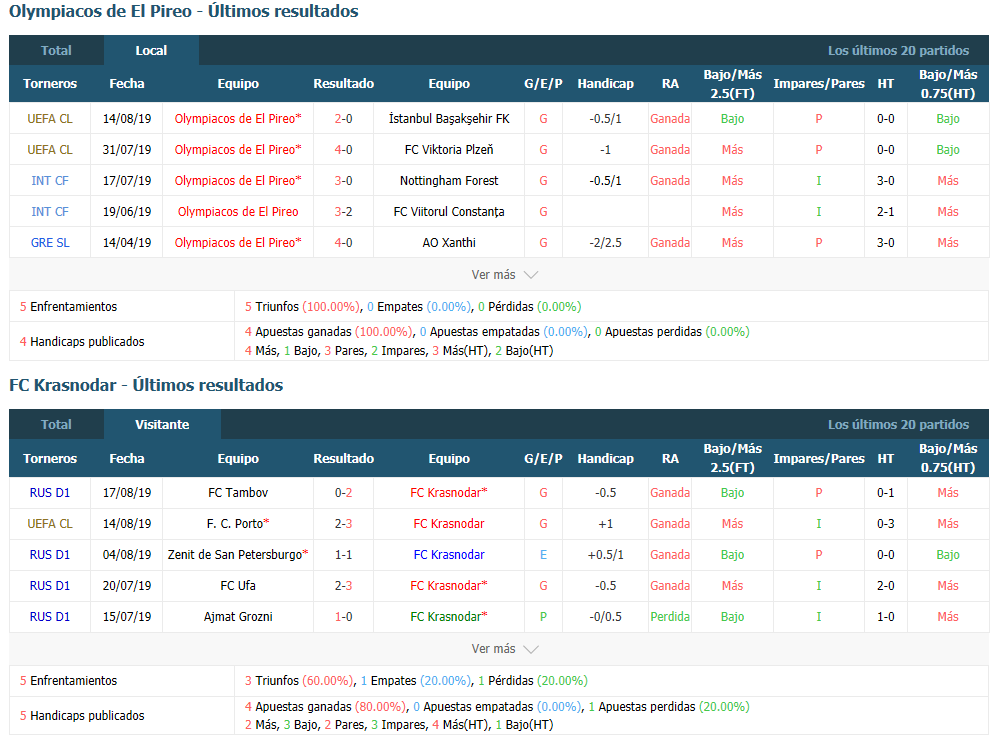Open INT CF tournament link dated 19/06/19
This screenshot has width=1006, height=739.
click(50, 212)
